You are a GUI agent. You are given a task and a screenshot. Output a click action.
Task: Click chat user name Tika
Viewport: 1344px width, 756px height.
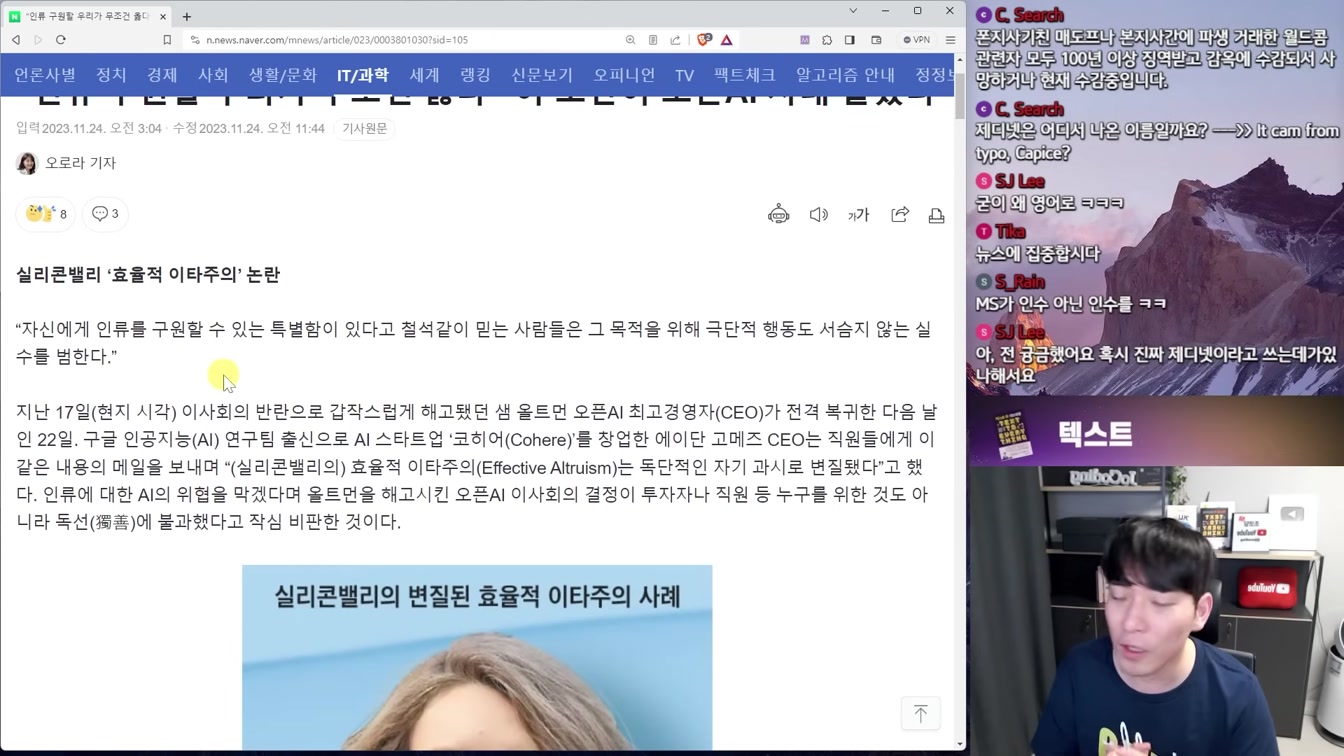pyautogui.click(x=1010, y=232)
